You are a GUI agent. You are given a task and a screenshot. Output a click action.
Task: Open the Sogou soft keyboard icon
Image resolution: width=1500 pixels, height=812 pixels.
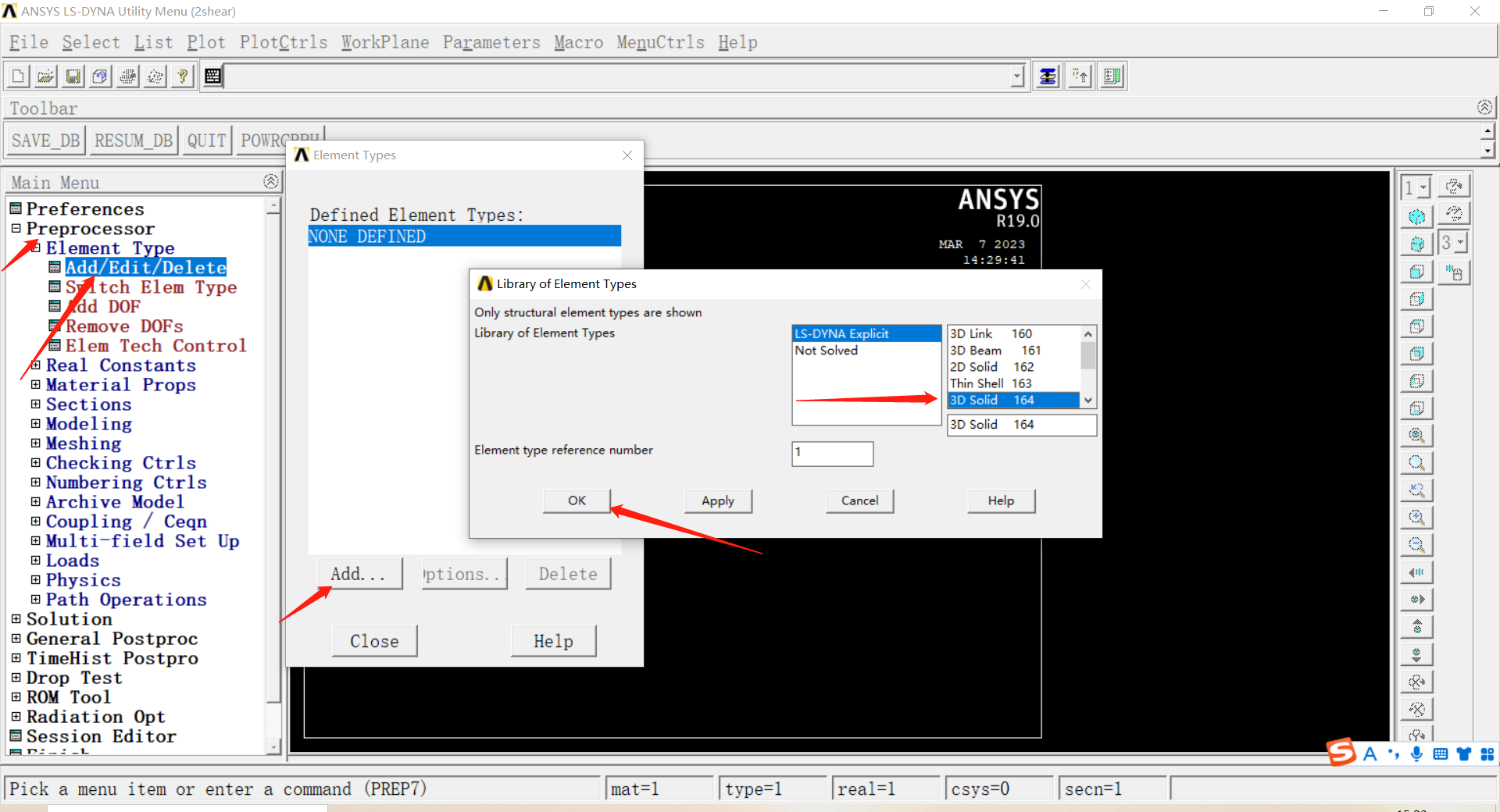pyautogui.click(x=1441, y=753)
